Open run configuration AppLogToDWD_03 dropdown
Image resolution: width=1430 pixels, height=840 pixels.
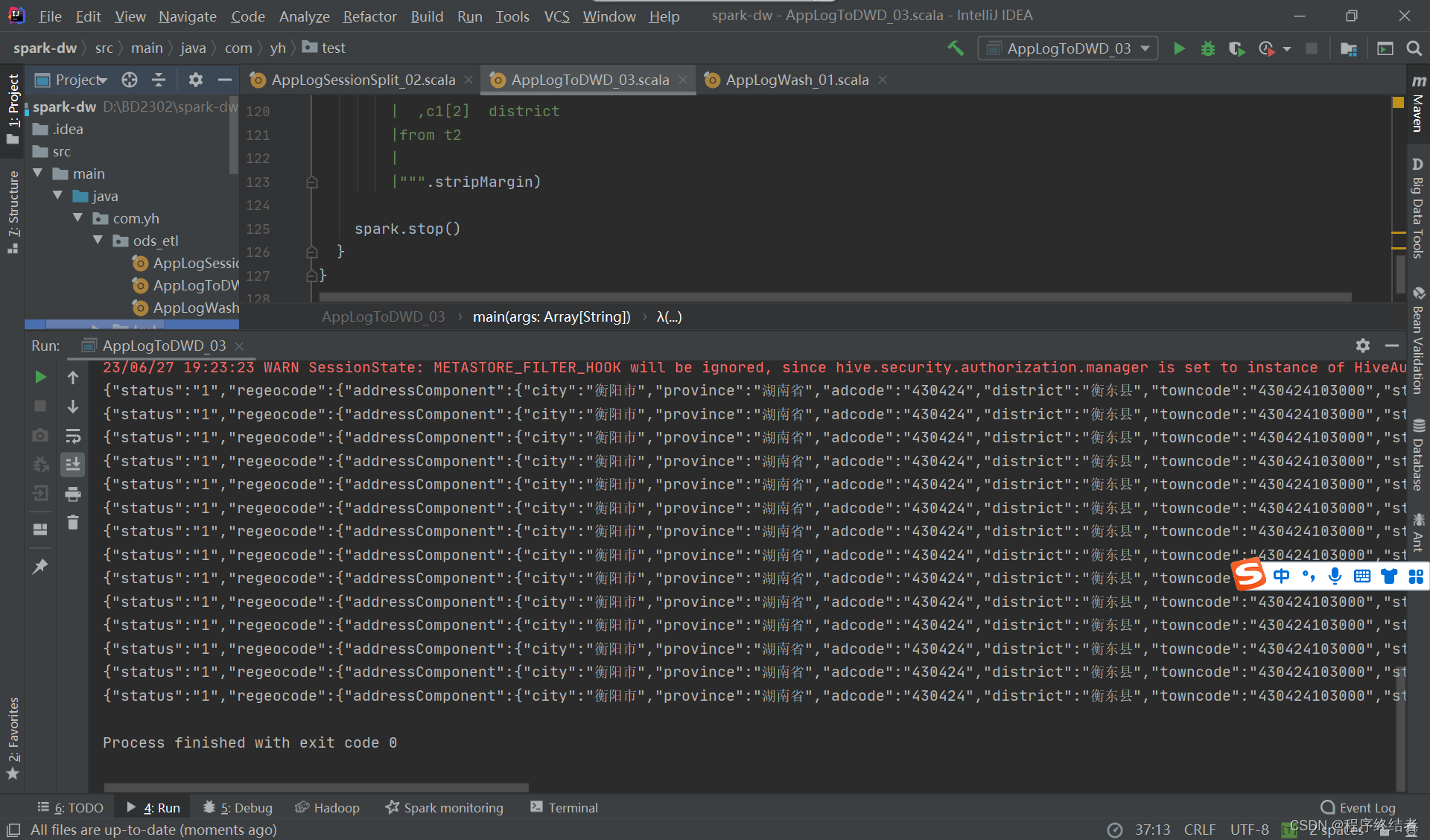[1067, 48]
